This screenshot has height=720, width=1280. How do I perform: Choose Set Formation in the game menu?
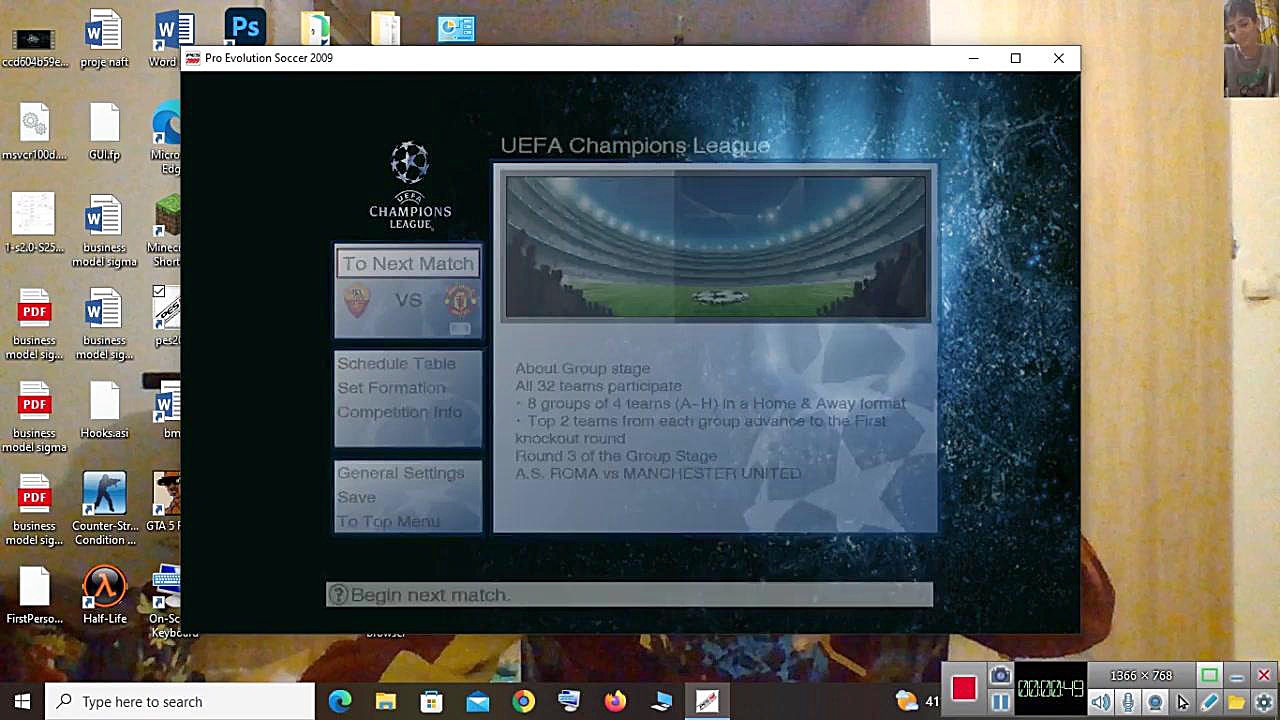pyautogui.click(x=391, y=388)
